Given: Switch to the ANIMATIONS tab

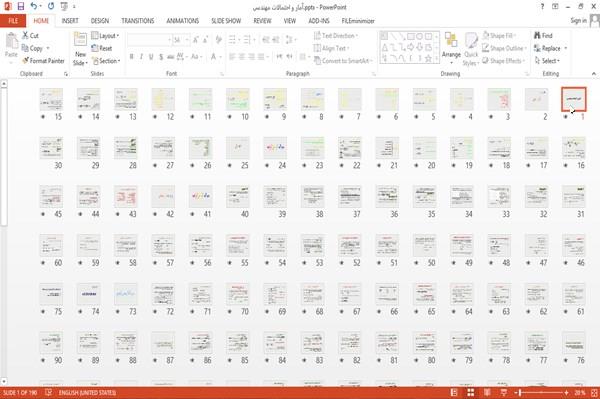Looking at the screenshot, I should (x=183, y=21).
